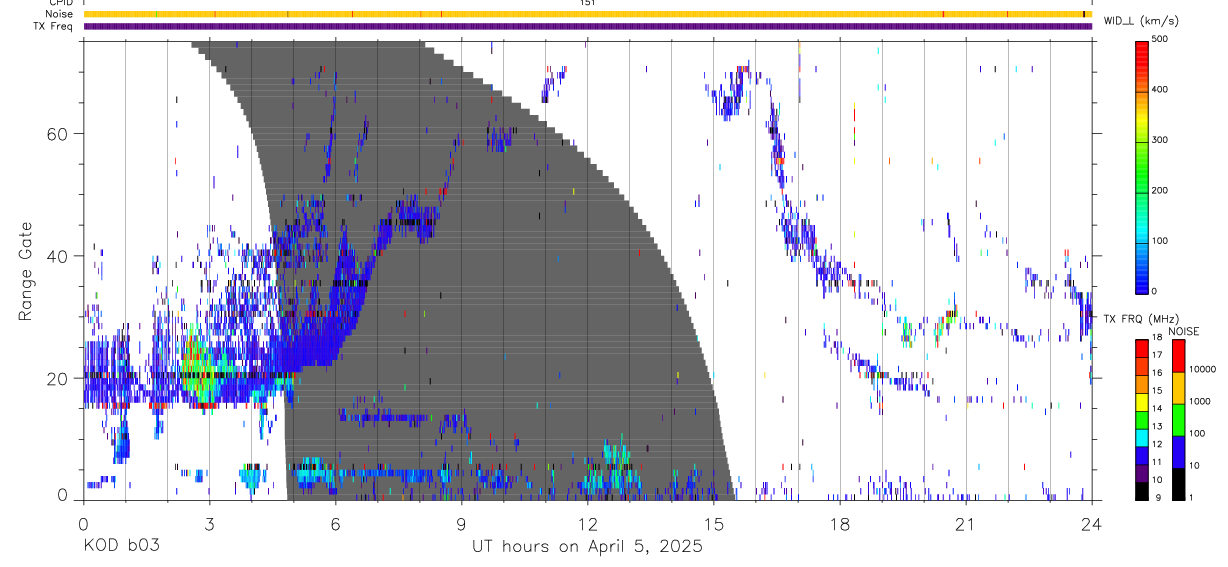Screen dimensions: 1228x567
Task: Click the TX FRQ frequency color bar
Action: (1142, 420)
